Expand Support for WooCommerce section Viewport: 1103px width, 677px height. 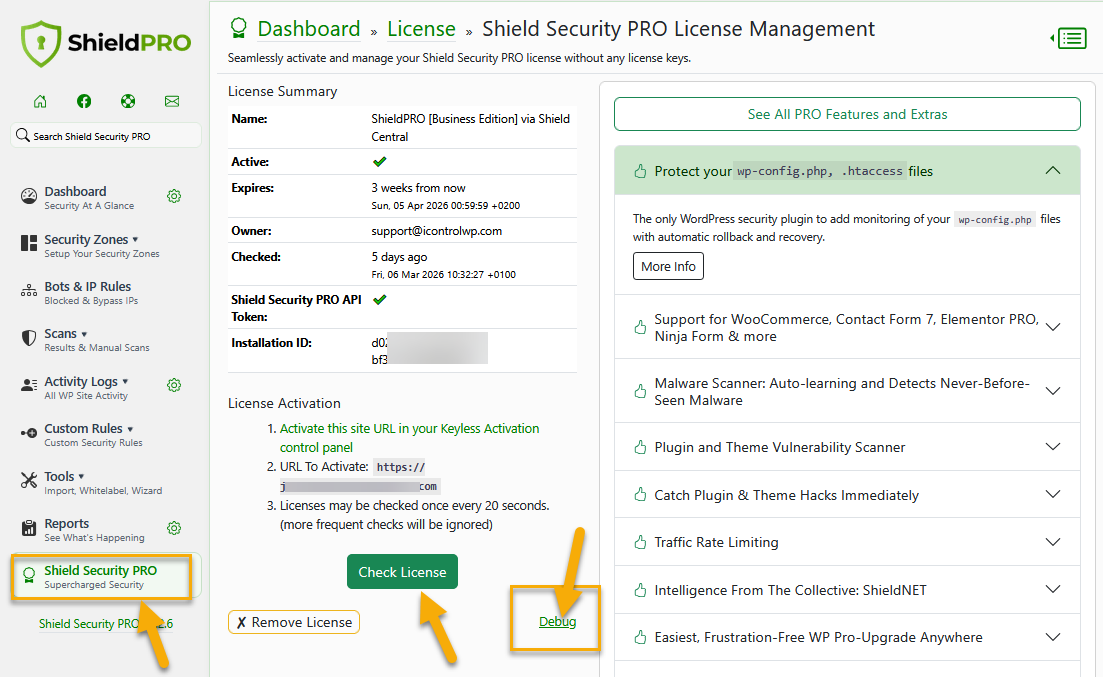coord(847,327)
